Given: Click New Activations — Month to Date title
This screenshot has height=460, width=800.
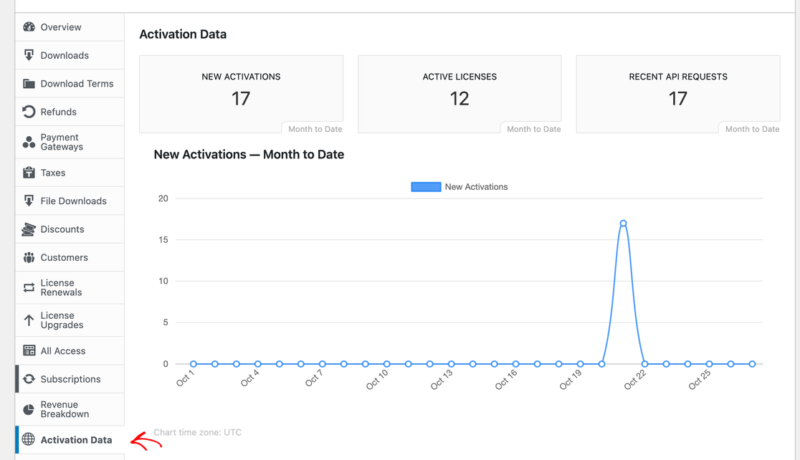Looking at the screenshot, I should [x=249, y=155].
